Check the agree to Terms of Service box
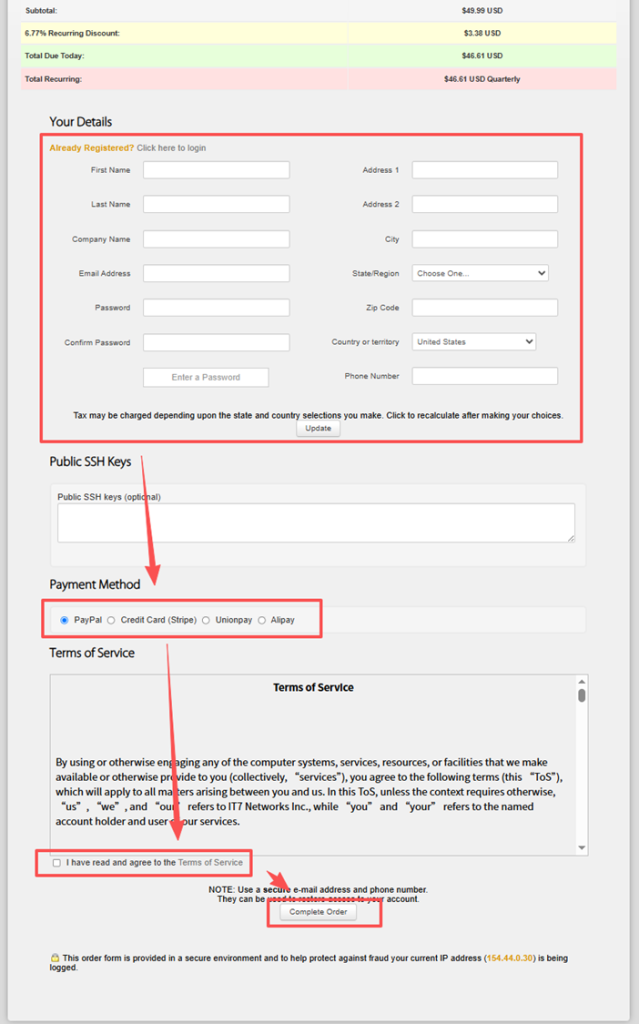 pos(56,862)
